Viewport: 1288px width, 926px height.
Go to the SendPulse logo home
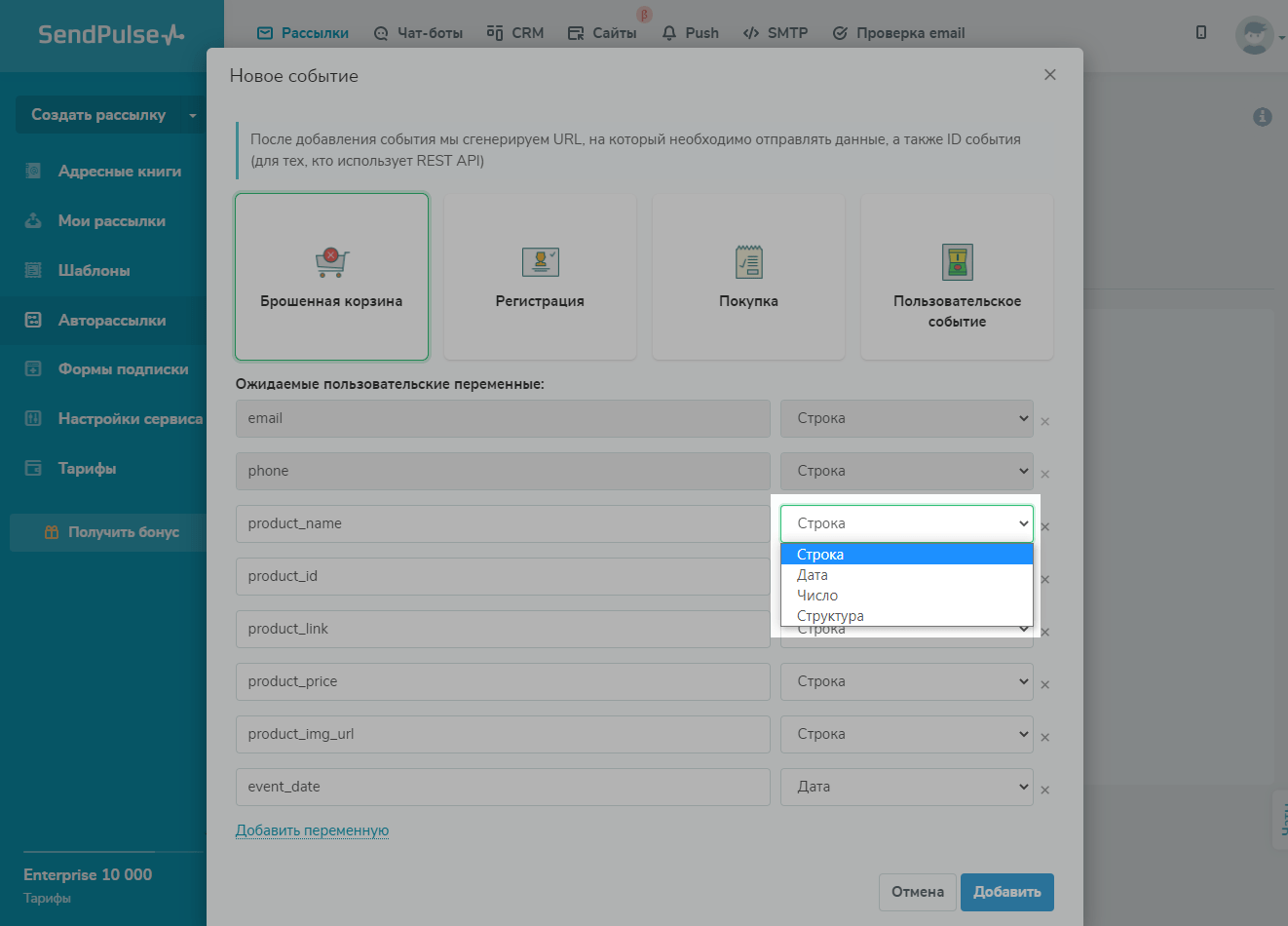111,34
